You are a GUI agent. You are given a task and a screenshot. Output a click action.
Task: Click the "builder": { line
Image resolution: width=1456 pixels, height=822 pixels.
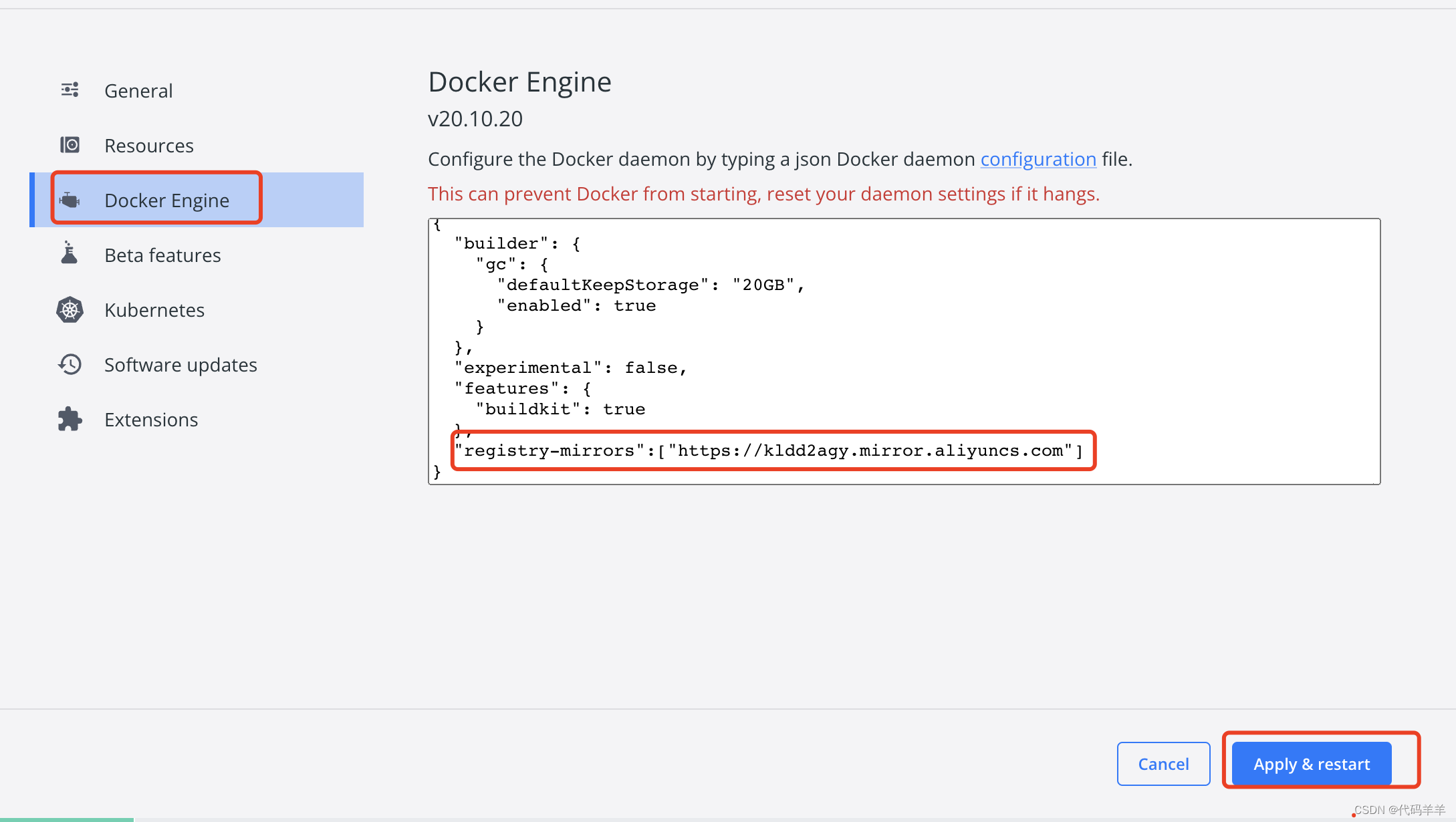(x=517, y=243)
